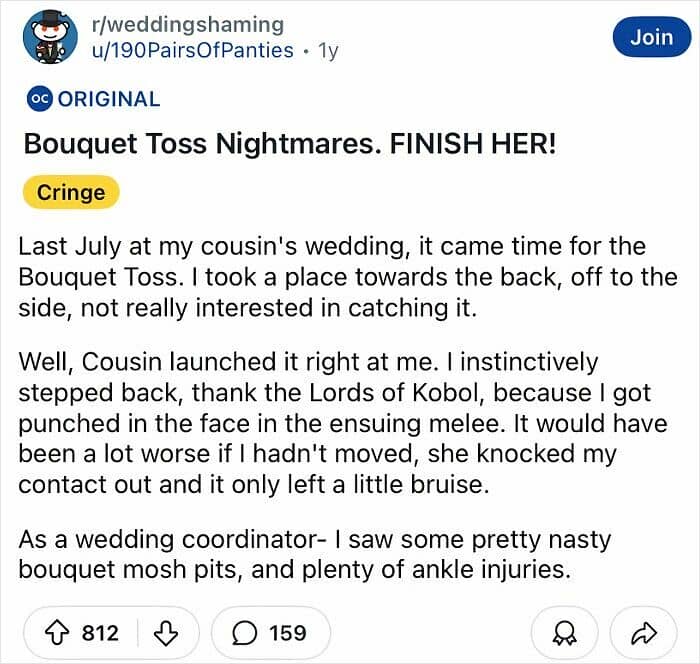Click the ORIGINAL content label

tap(109, 99)
